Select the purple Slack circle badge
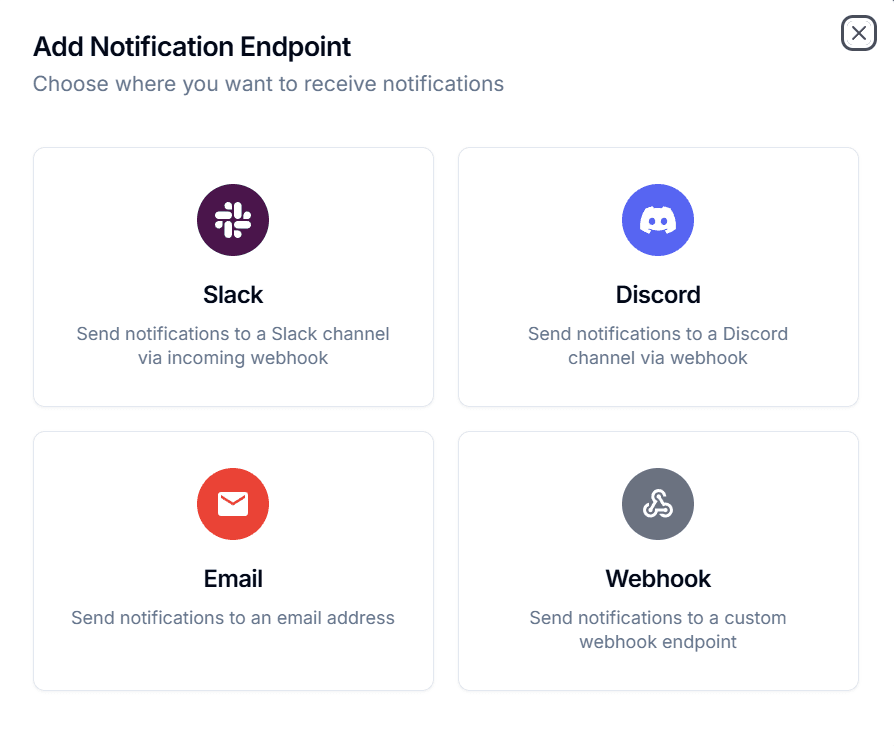894x746 pixels. pos(233,220)
